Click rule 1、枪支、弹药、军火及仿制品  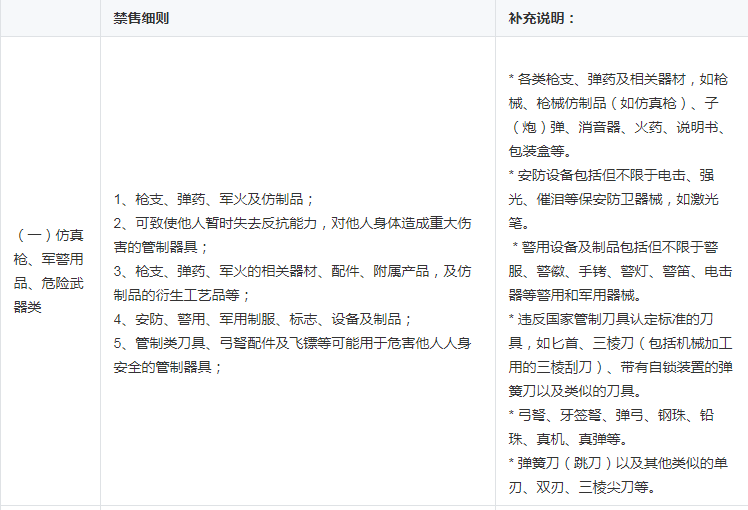click(213, 199)
